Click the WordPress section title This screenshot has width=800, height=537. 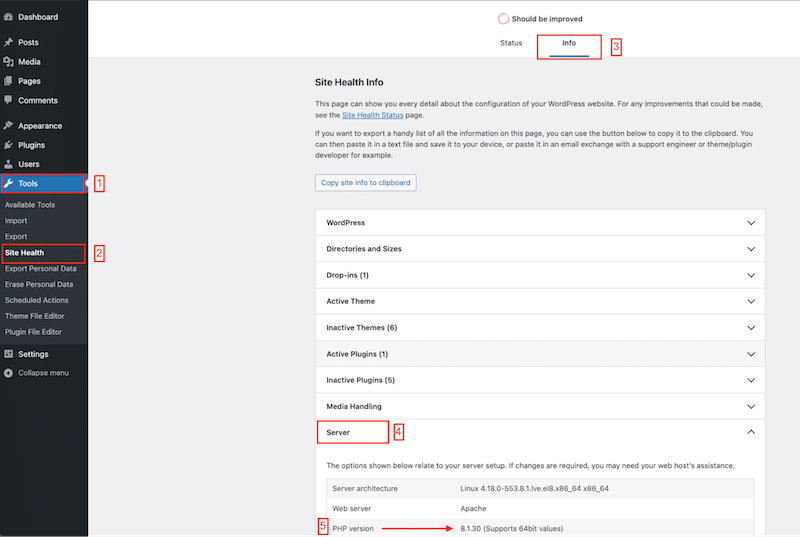click(x=345, y=223)
